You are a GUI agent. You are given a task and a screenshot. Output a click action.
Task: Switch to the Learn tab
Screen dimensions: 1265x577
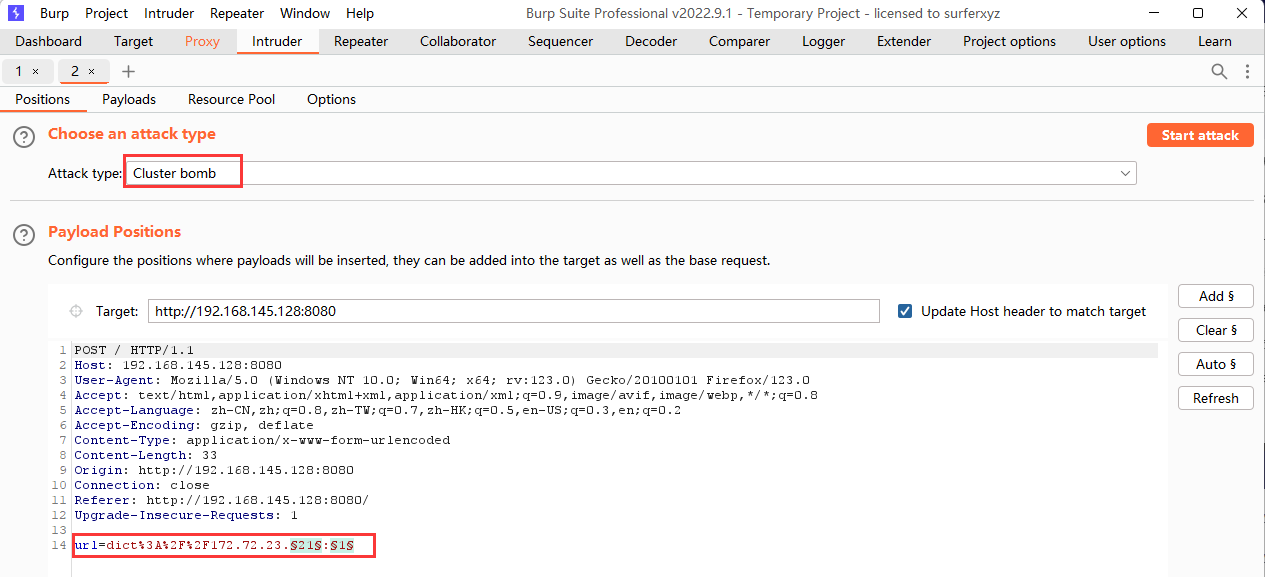coord(1215,41)
